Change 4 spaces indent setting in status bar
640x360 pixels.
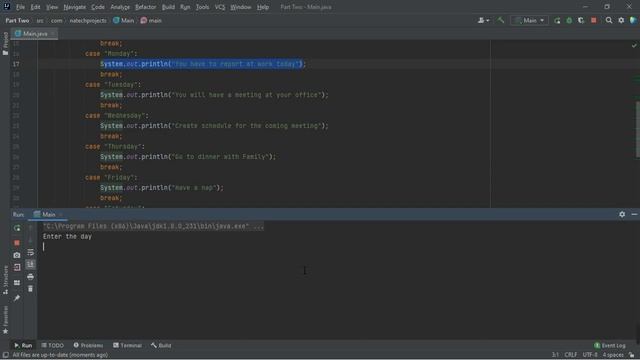[x=613, y=355]
